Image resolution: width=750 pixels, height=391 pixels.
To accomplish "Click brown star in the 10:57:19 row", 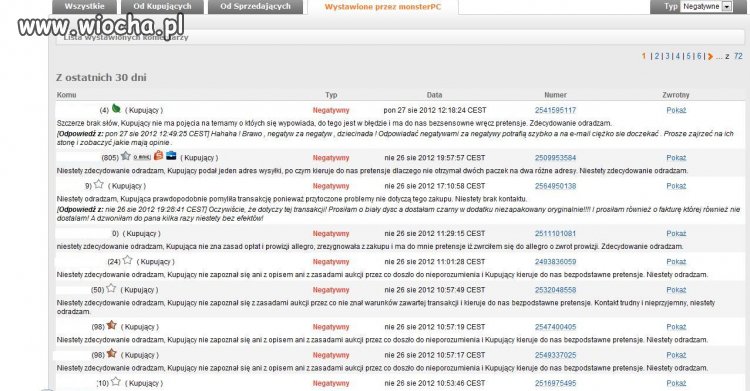I will tap(111, 325).
